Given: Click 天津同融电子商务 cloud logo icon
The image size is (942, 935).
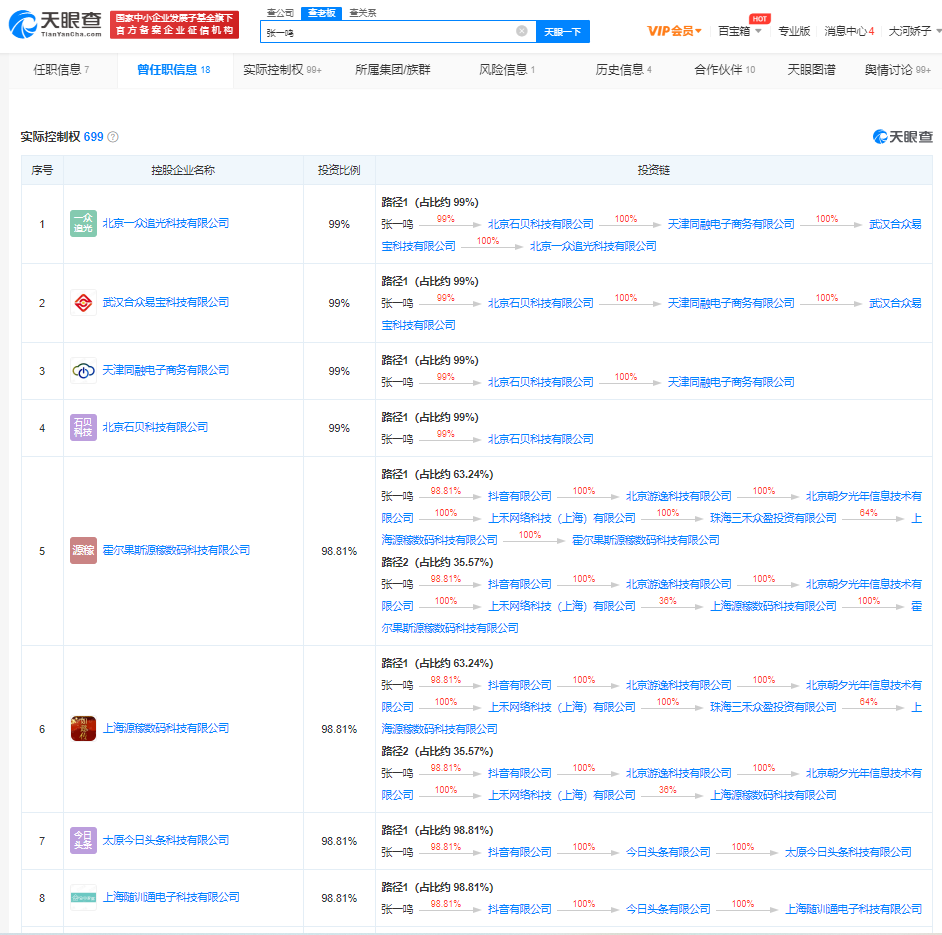Looking at the screenshot, I should 84,371.
